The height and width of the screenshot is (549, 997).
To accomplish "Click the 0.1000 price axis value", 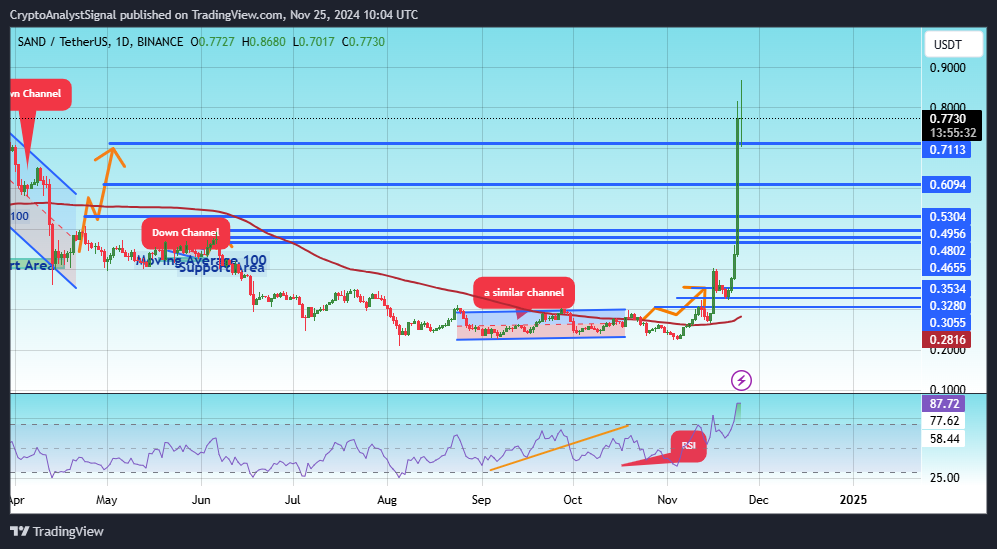I will pyautogui.click(x=947, y=389).
